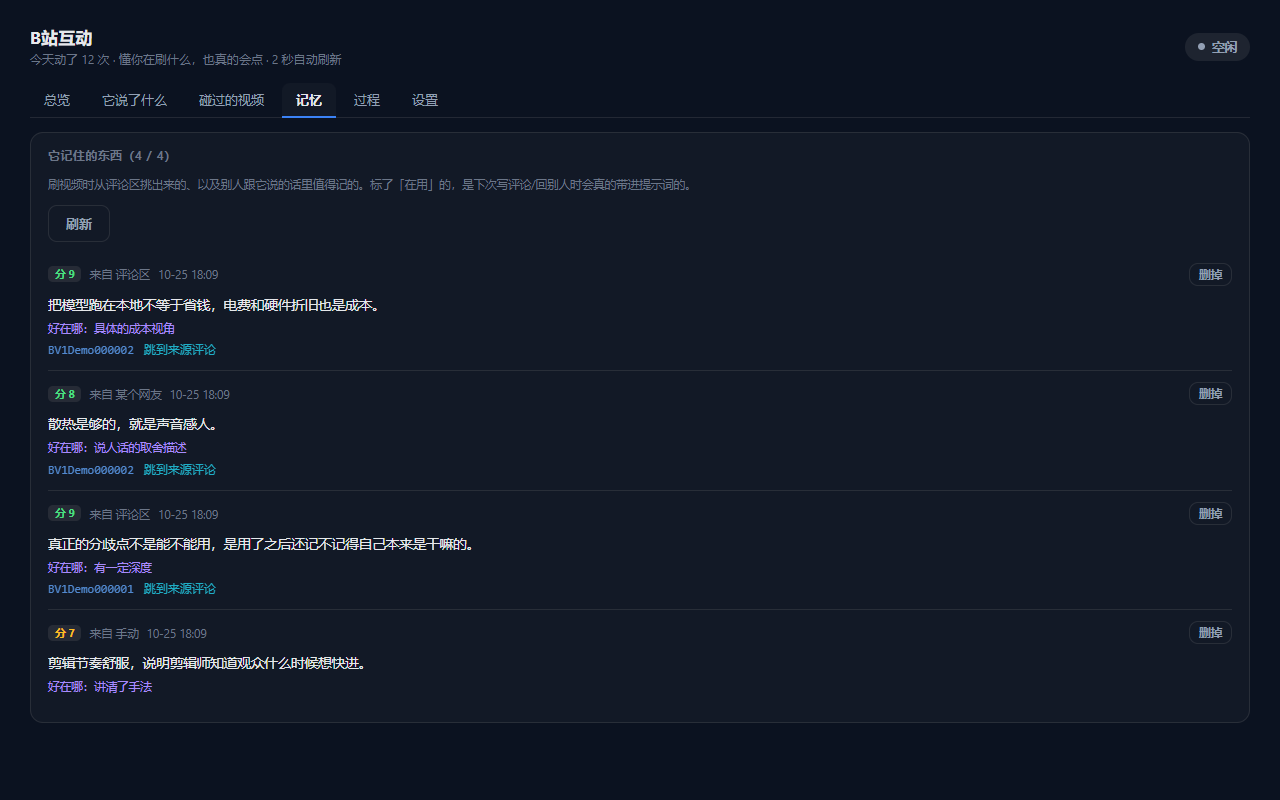Click the 分 9 badge on 把模型跑在本地 entry
Viewport: 1280px width, 800px height.
pos(64,274)
